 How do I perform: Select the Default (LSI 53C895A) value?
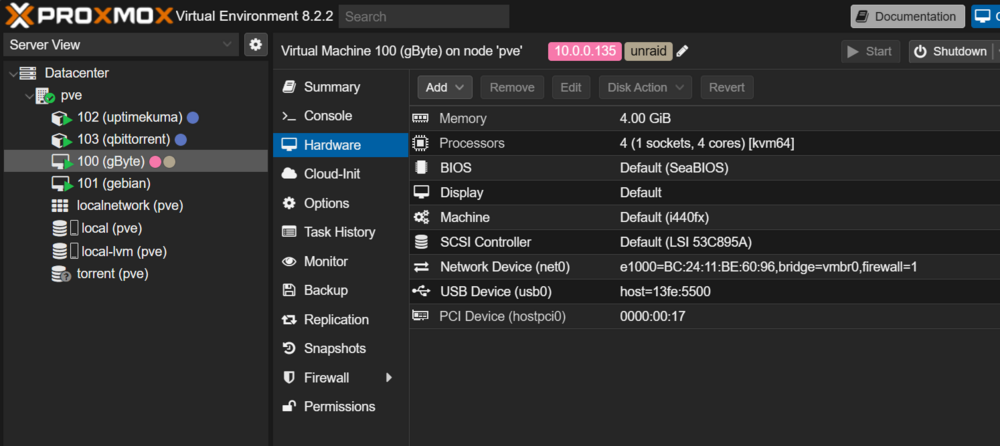[688, 242]
